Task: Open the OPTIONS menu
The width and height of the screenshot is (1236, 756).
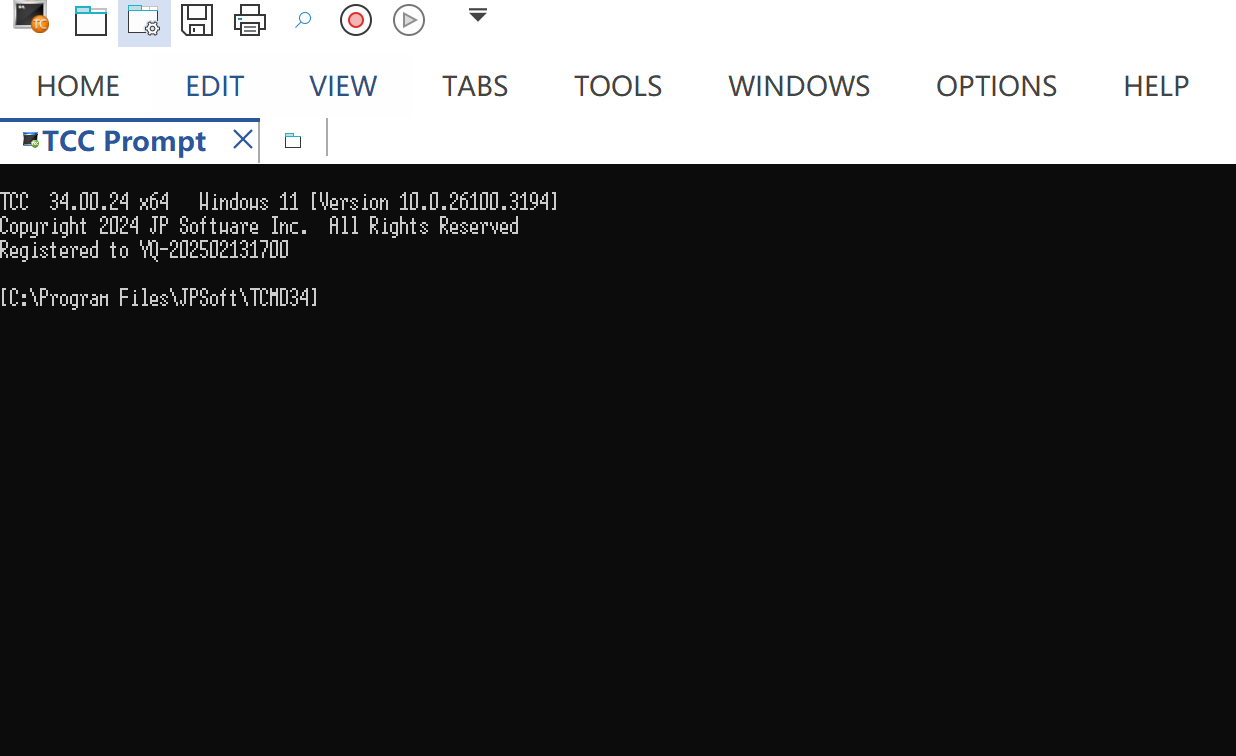Action: 996,86
